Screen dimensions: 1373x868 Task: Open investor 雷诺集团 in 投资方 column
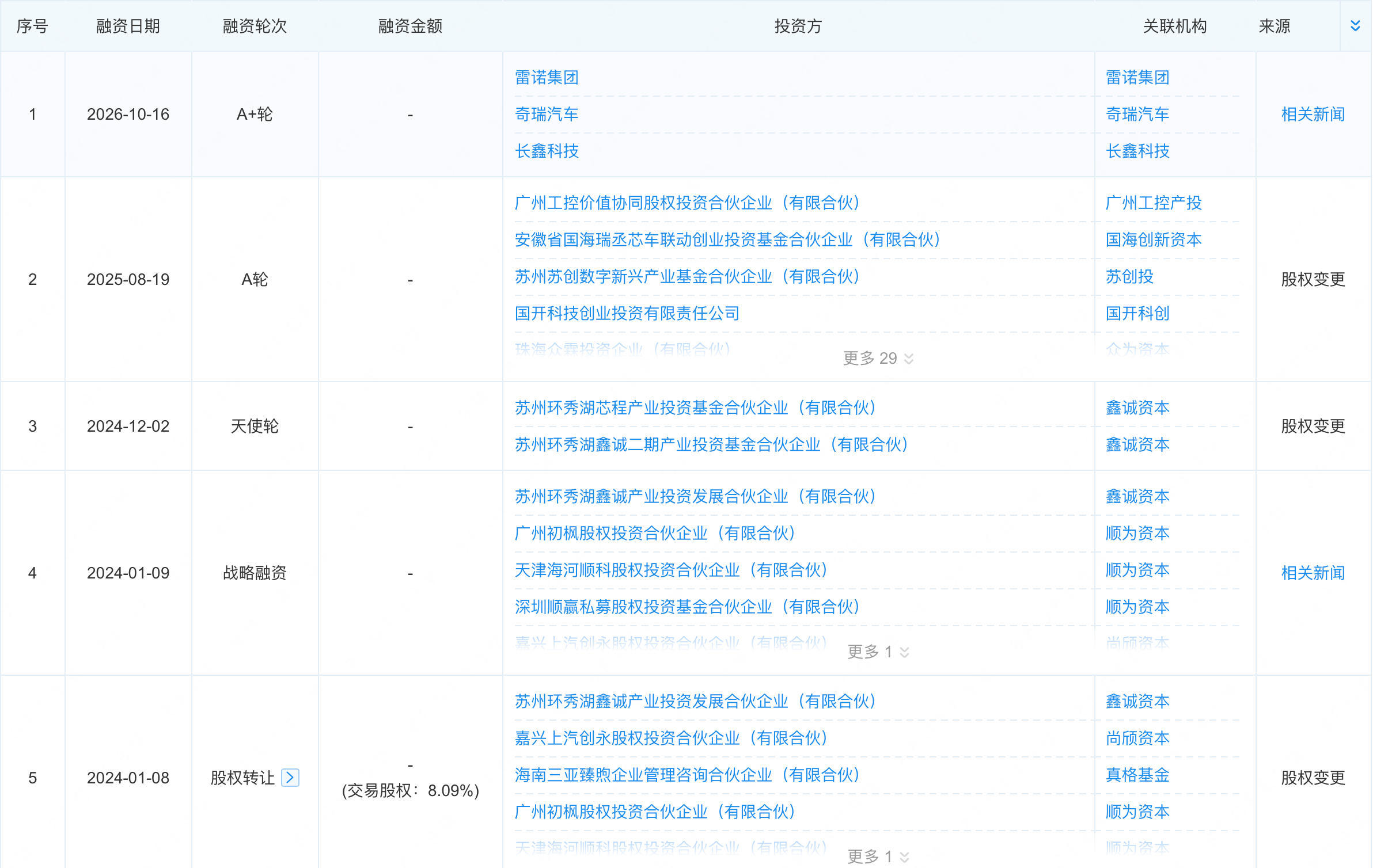(547, 77)
